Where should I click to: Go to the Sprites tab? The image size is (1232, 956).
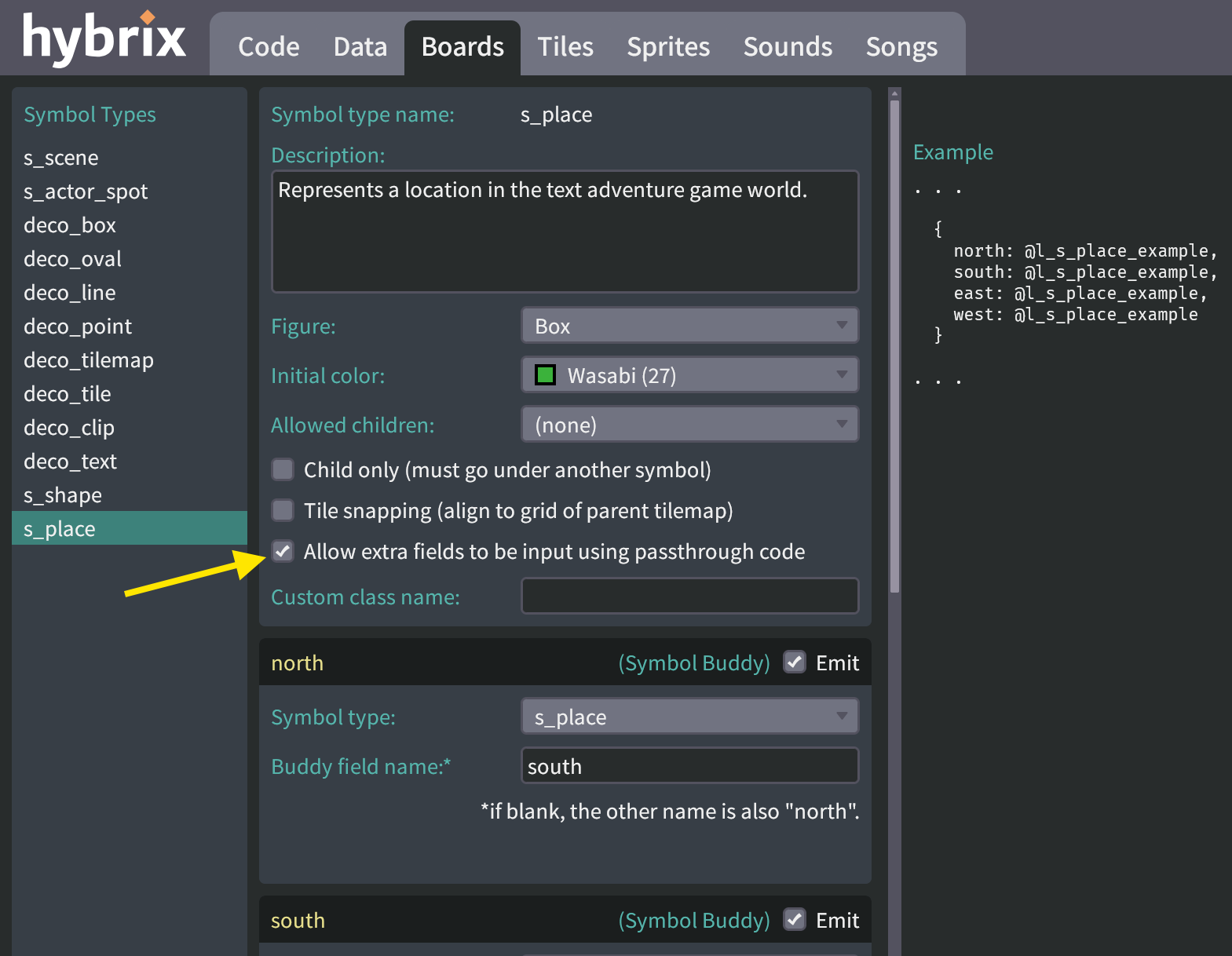click(668, 47)
